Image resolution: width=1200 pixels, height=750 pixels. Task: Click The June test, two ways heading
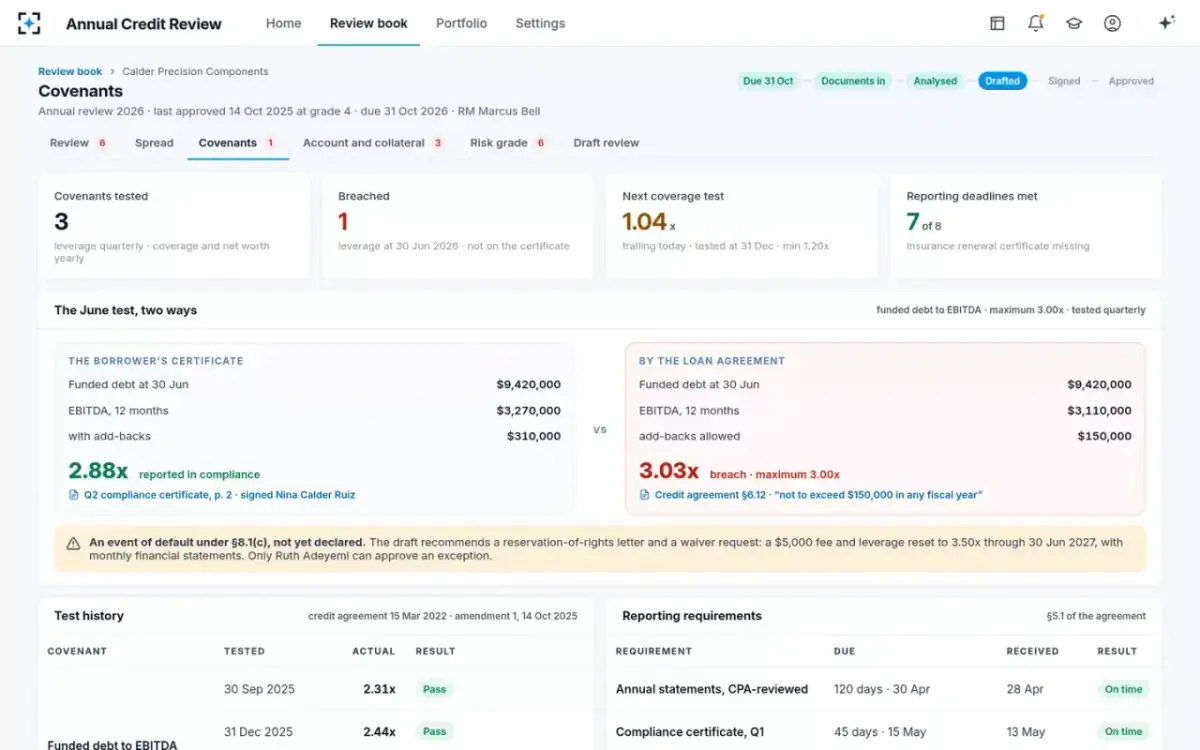point(125,310)
